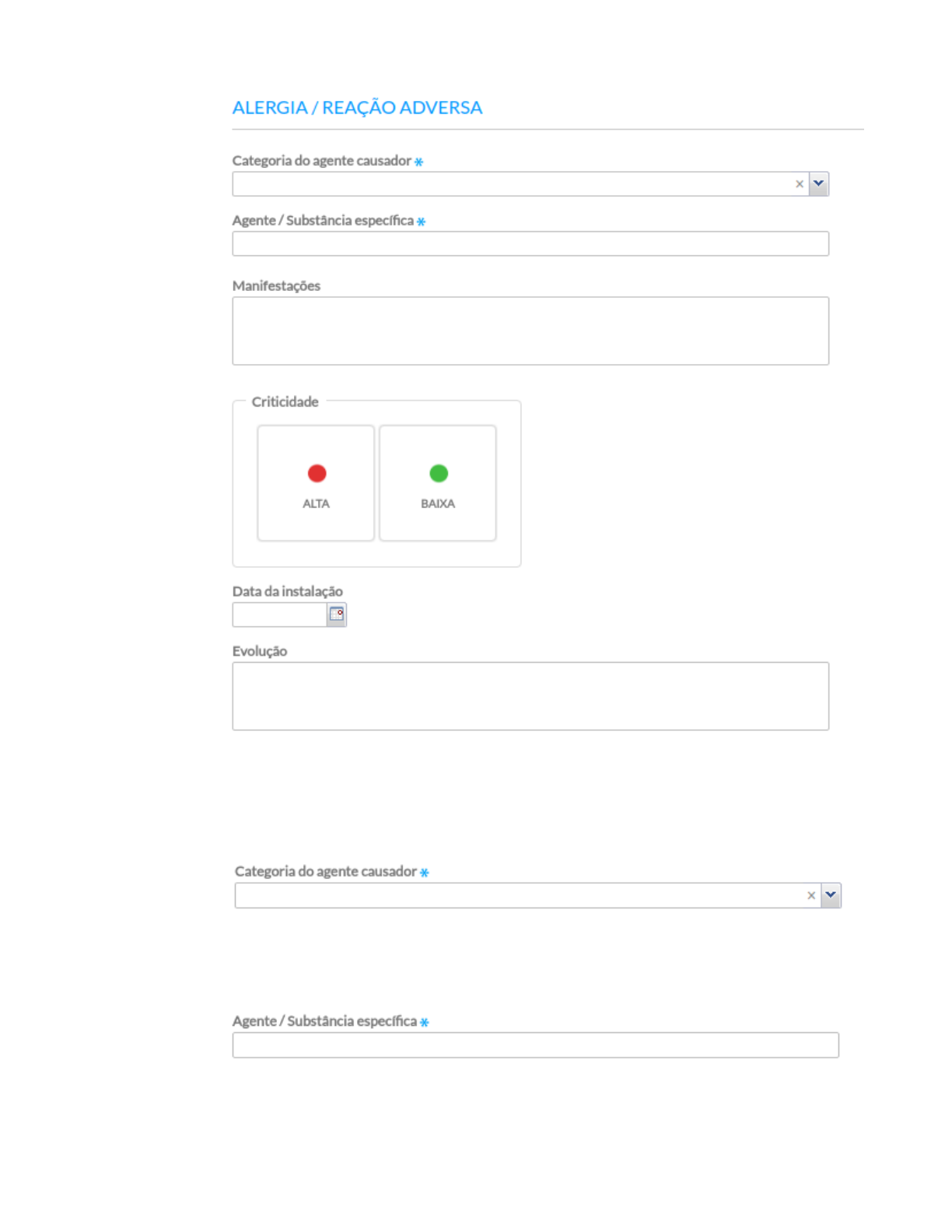
Task: Open the upper Categoria do agente causador dropdown arrow
Action: tap(818, 184)
